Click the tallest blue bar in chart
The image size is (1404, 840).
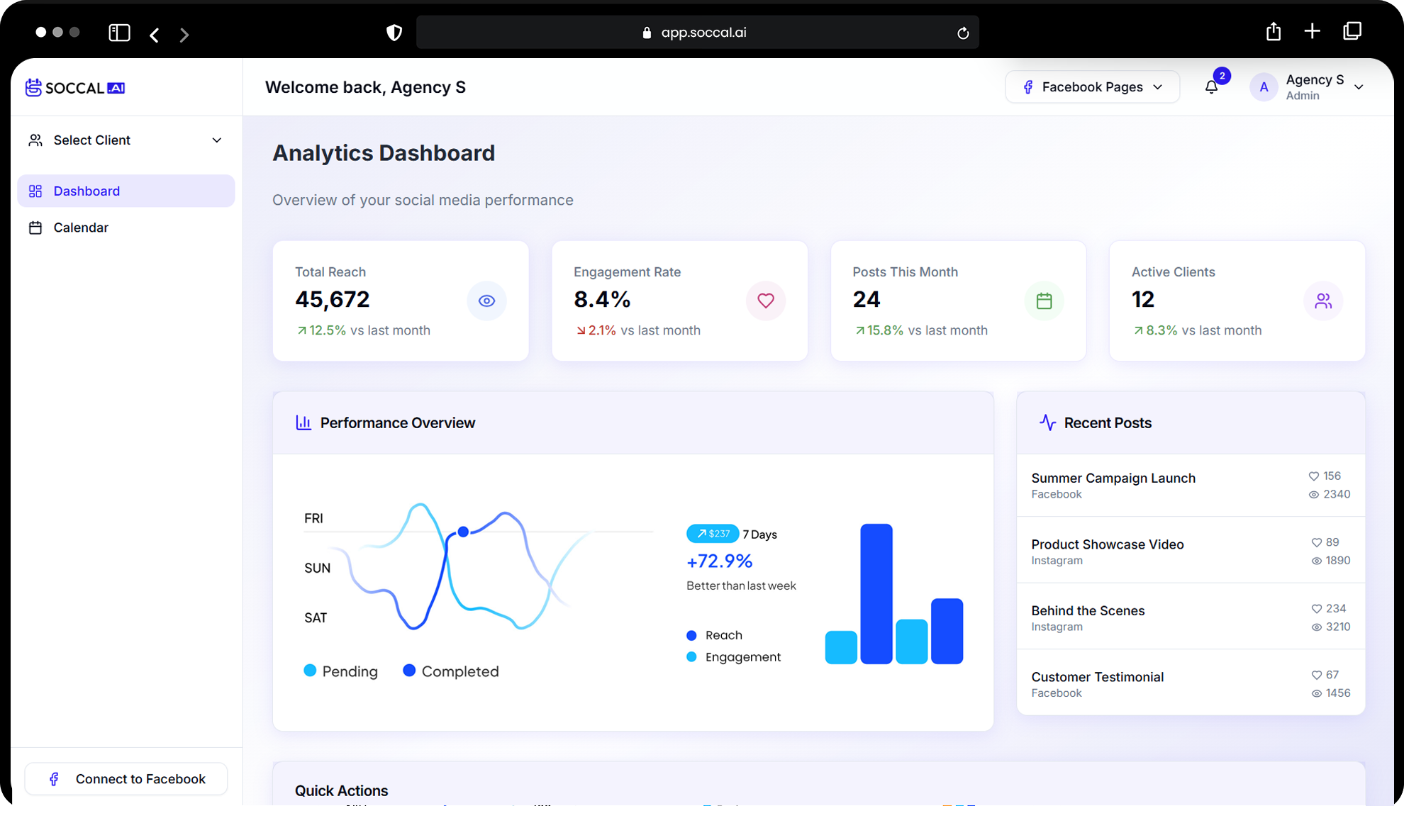tap(876, 594)
